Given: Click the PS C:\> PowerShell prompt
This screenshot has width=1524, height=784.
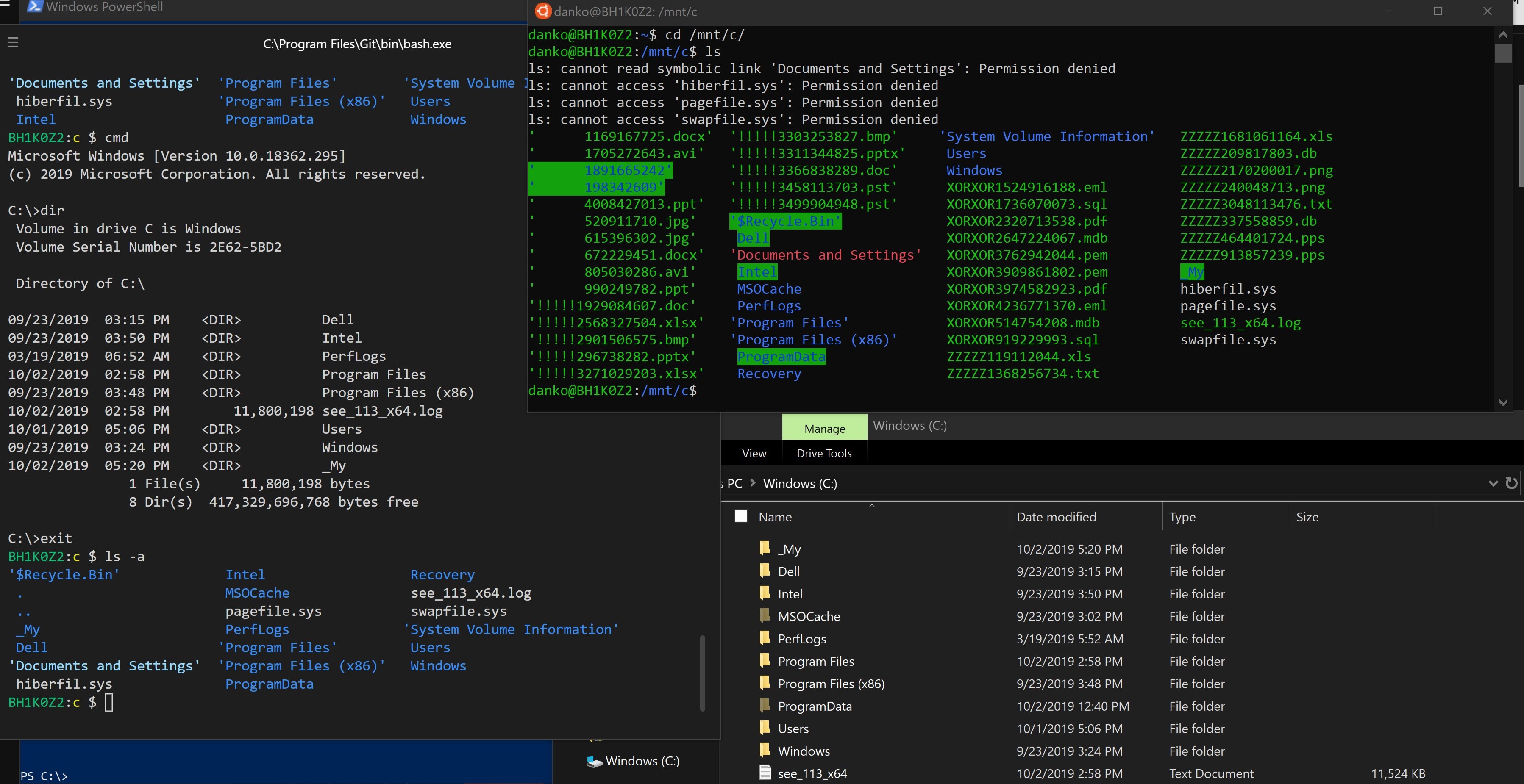Looking at the screenshot, I should pyautogui.click(x=44, y=776).
